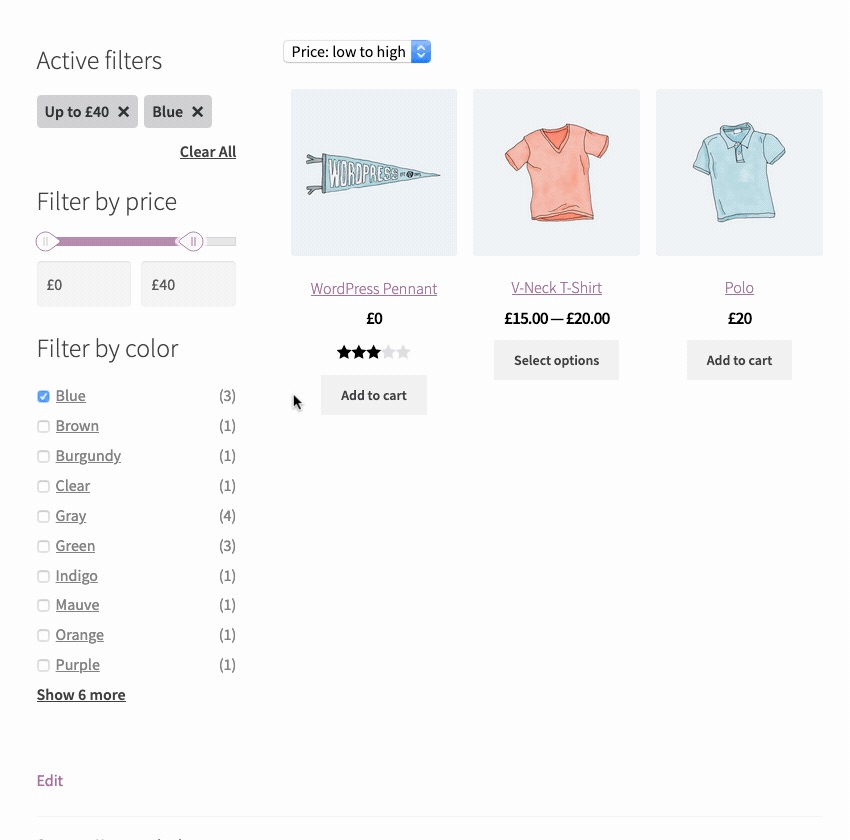
Task: Expand color list with 'Show 6 more'
Action: click(81, 695)
